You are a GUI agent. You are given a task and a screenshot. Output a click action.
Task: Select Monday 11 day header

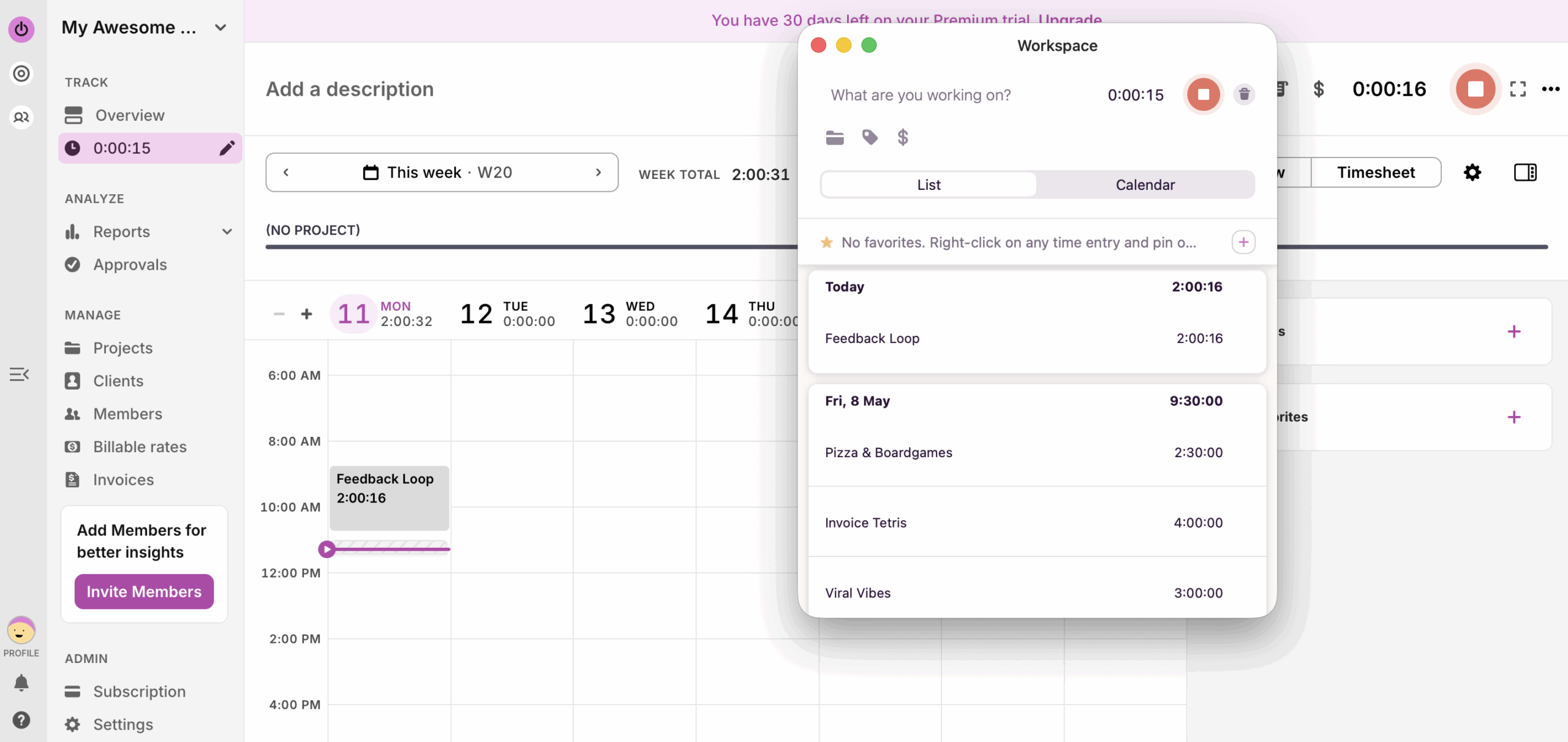(384, 314)
